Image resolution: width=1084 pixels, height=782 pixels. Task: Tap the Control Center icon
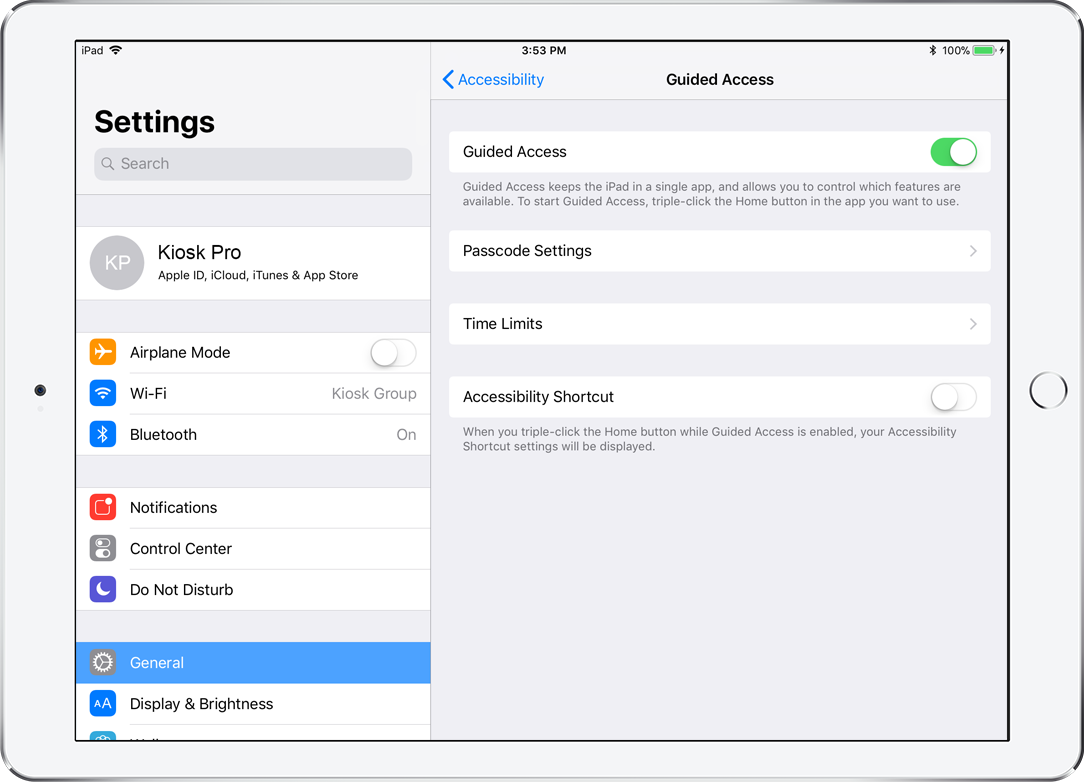[103, 548]
